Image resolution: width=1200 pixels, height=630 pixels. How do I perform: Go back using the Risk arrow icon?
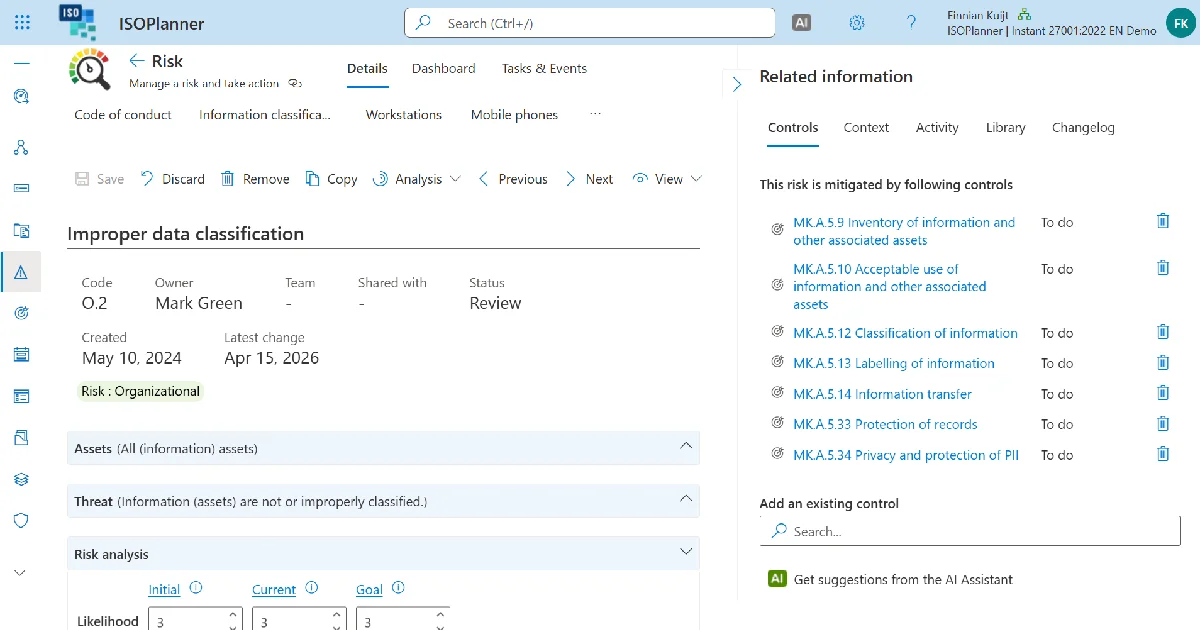click(137, 61)
